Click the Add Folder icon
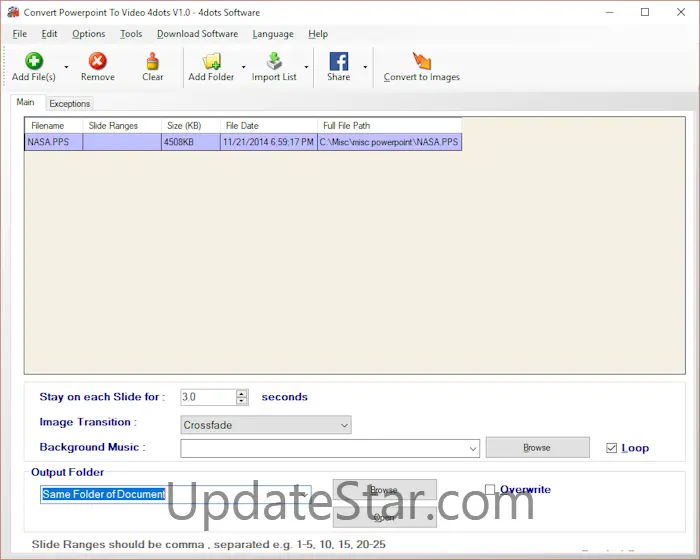 211,61
